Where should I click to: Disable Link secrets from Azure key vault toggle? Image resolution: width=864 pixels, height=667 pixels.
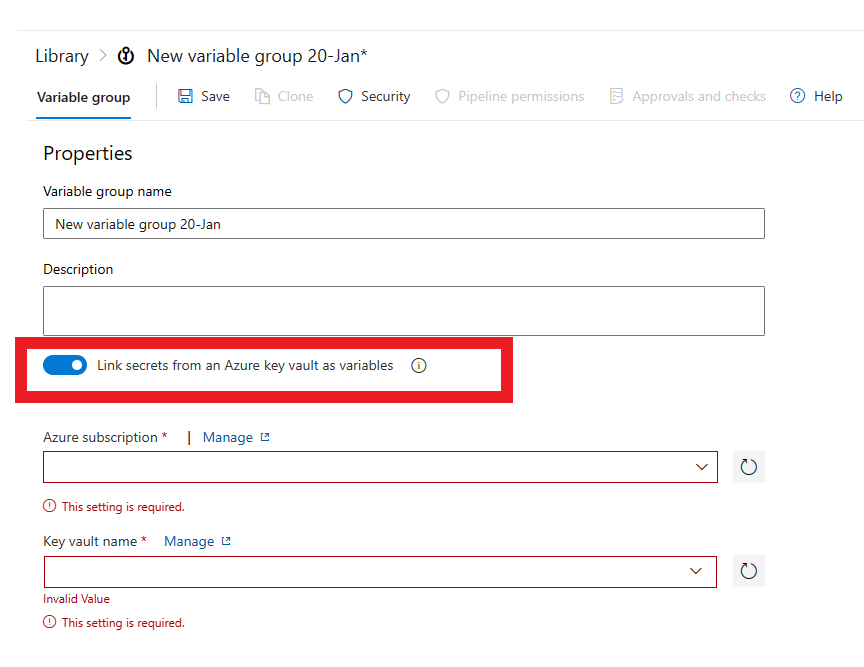coord(65,365)
